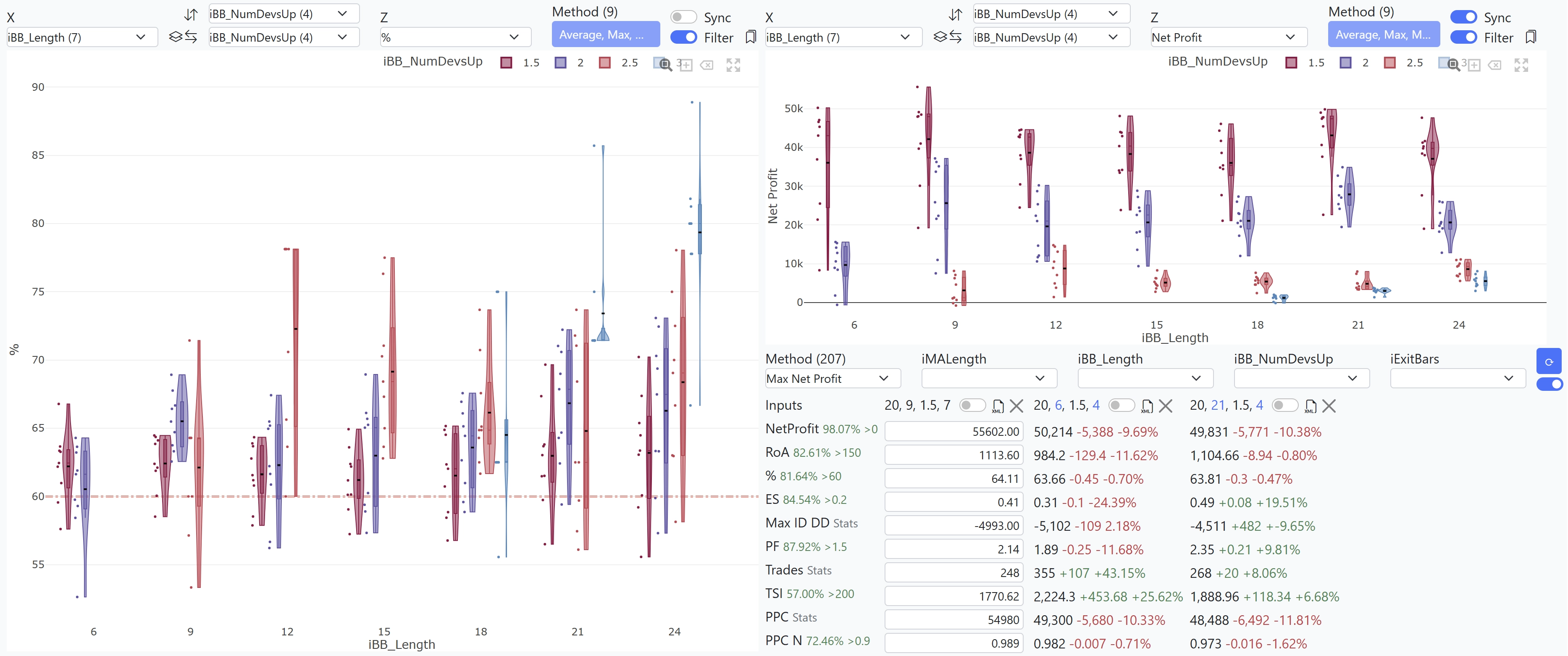
Task: Open the left Z axis % dropdown
Action: tap(455, 37)
